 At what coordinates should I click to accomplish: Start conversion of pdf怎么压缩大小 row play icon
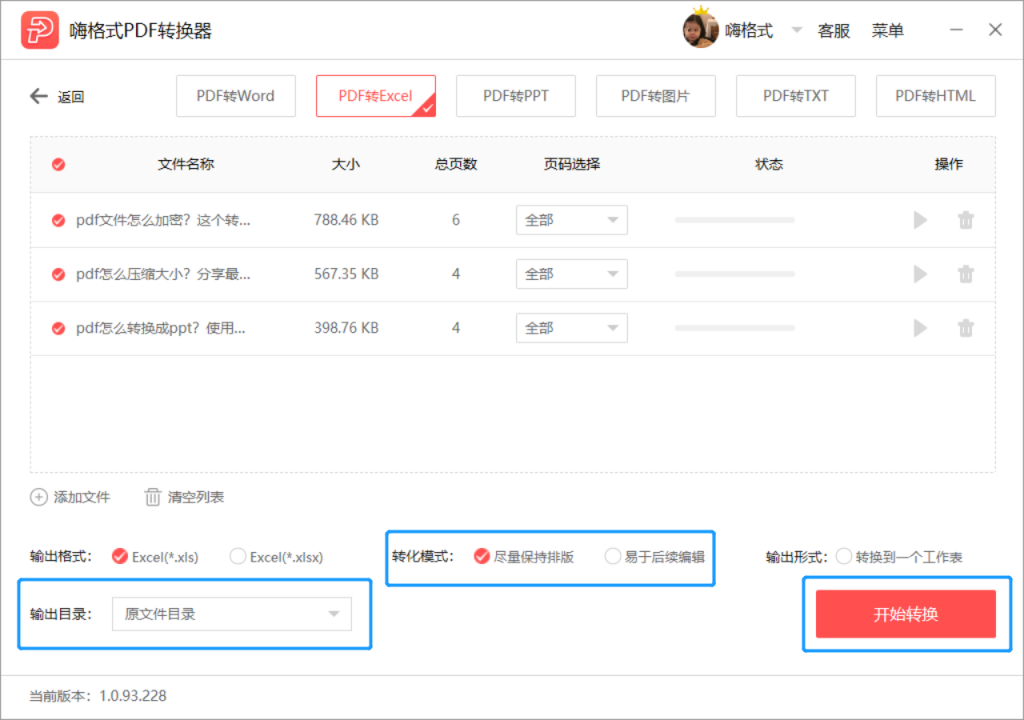[920, 274]
